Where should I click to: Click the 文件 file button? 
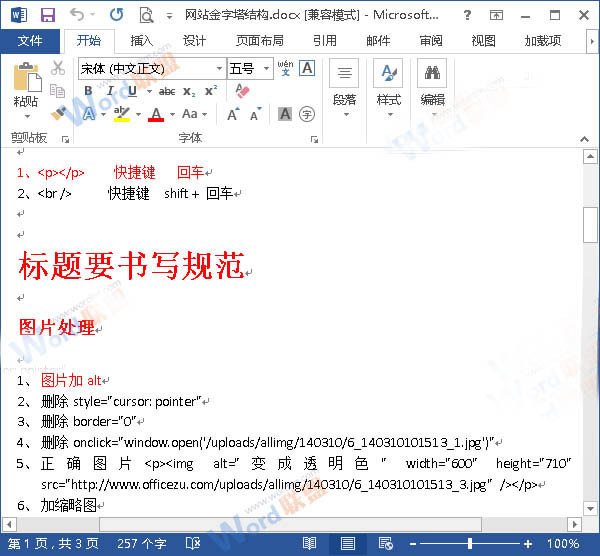30,41
